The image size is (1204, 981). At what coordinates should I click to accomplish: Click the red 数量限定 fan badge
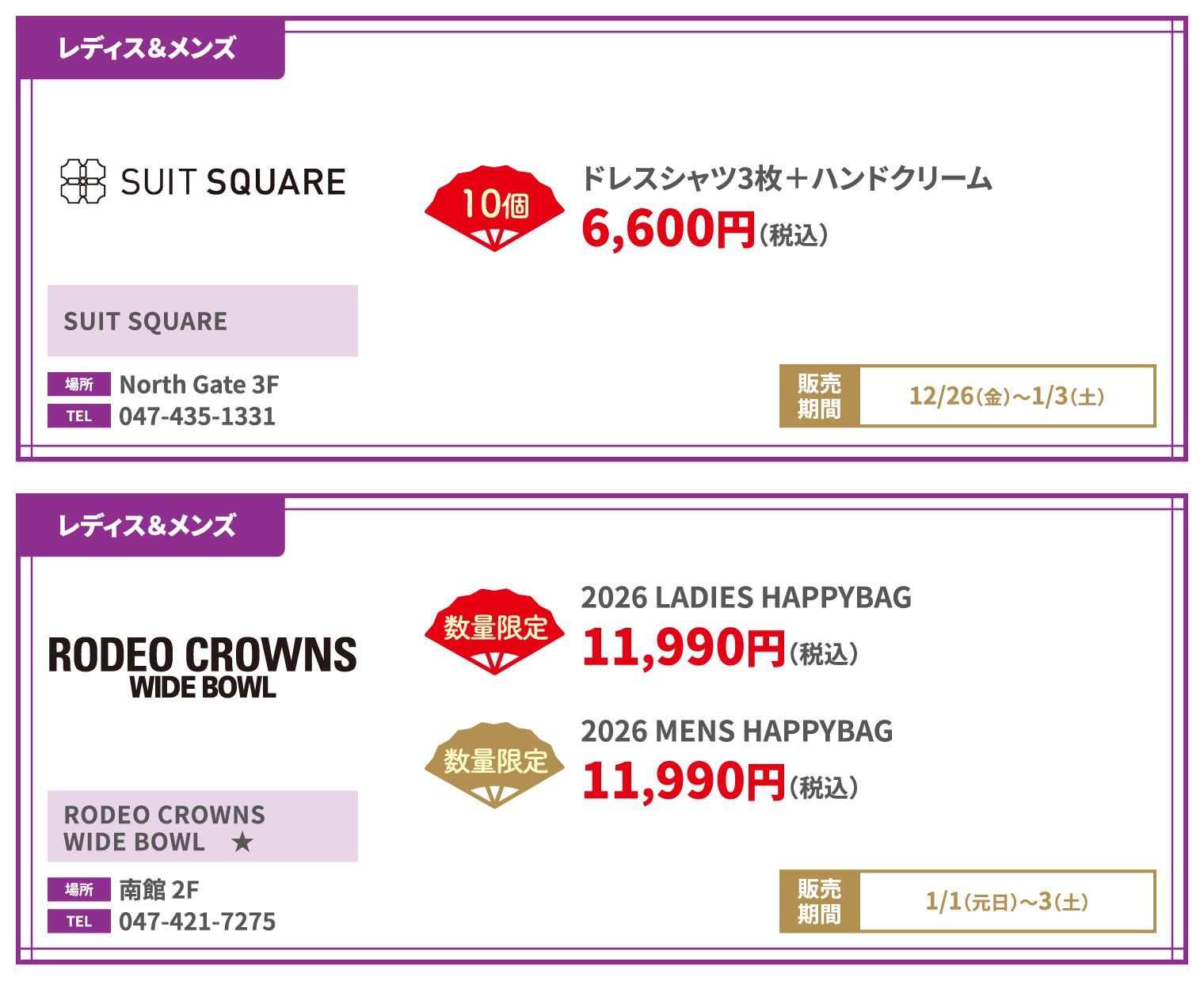(x=494, y=630)
